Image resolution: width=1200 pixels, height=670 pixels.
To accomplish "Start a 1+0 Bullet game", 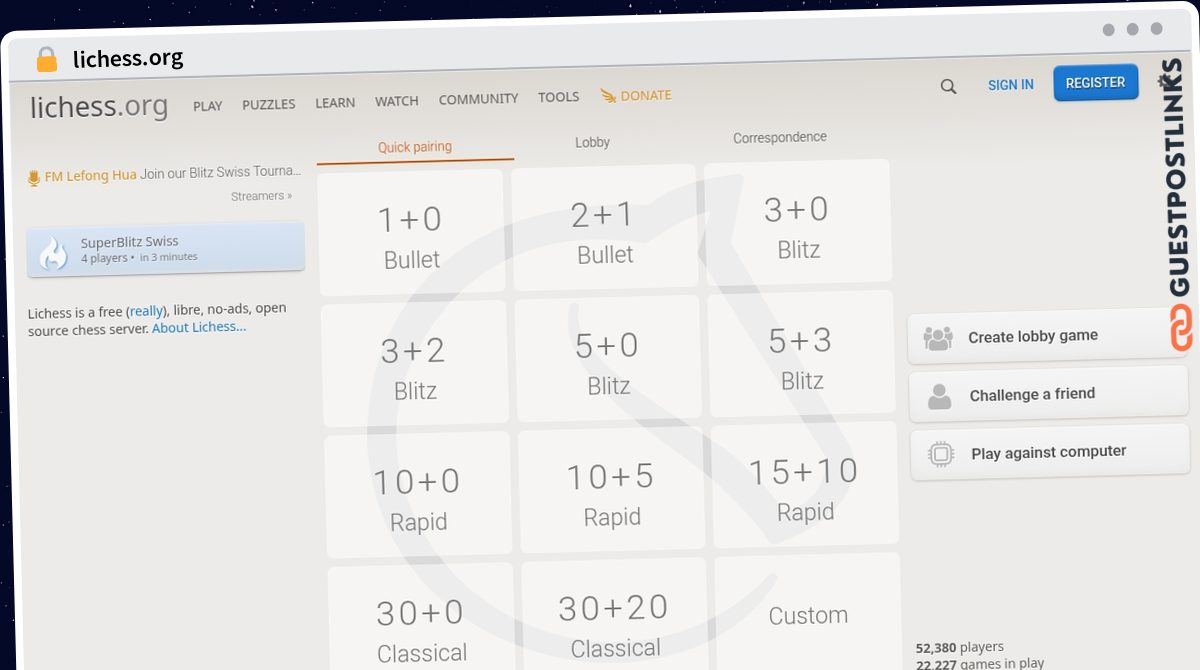I will [x=411, y=233].
